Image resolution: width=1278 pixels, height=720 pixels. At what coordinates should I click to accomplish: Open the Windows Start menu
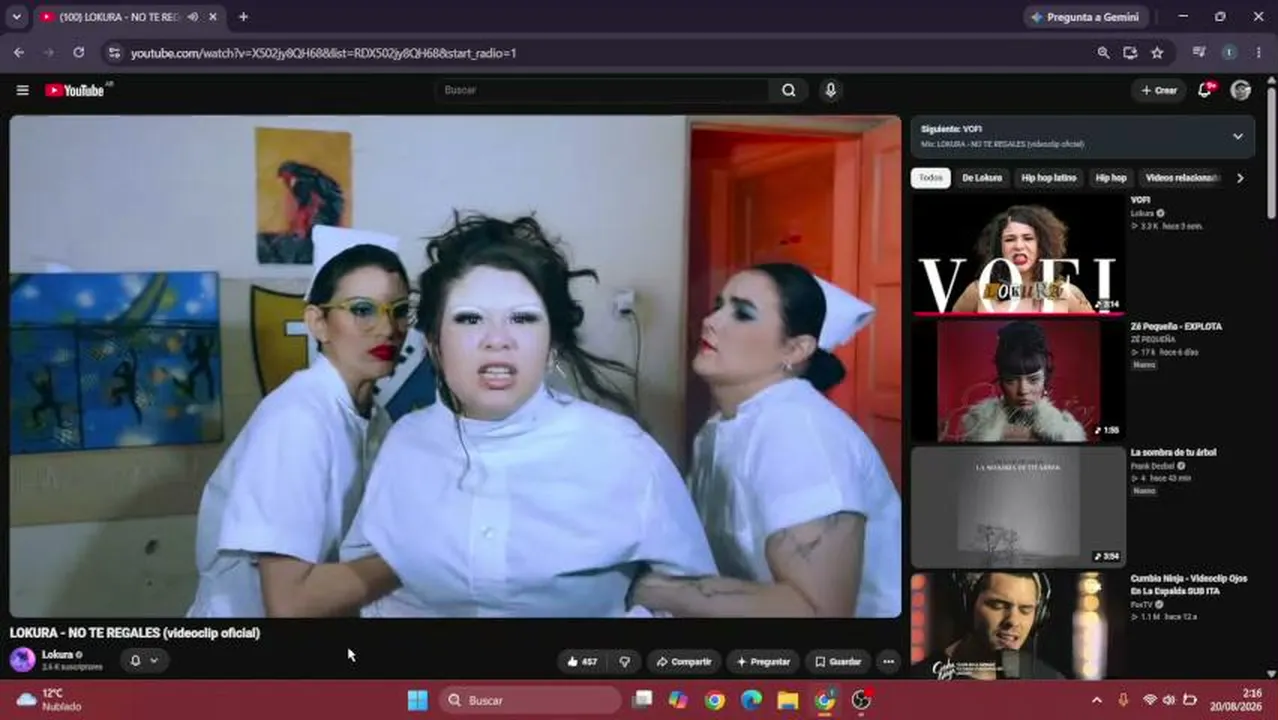pos(418,700)
